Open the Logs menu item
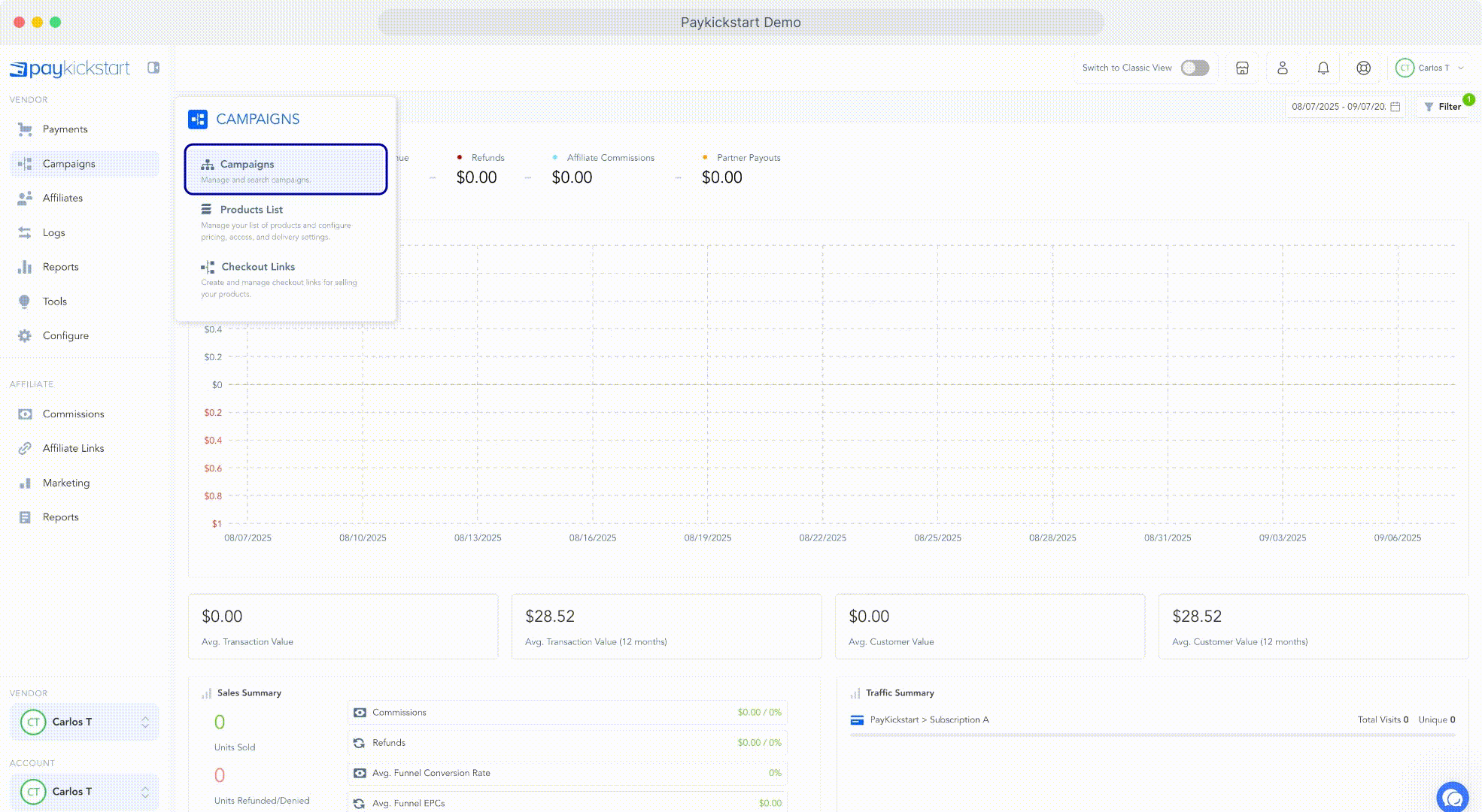1482x812 pixels. 85,232
